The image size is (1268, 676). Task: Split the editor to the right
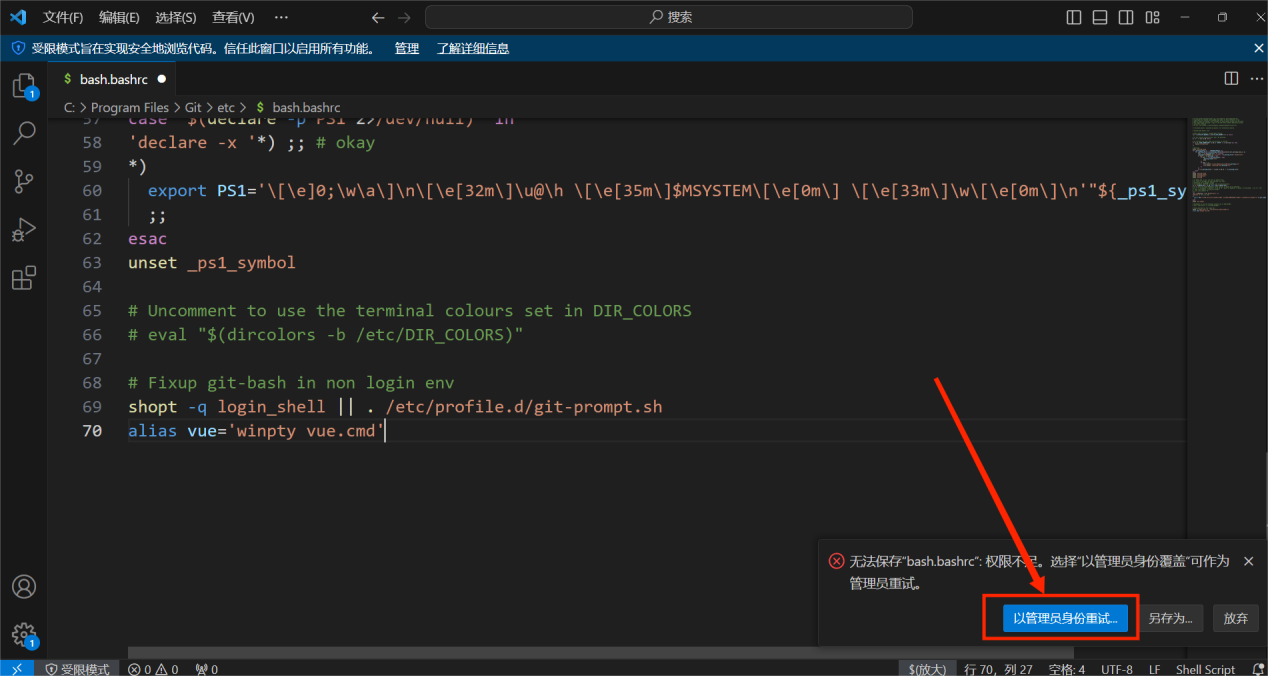1231,78
